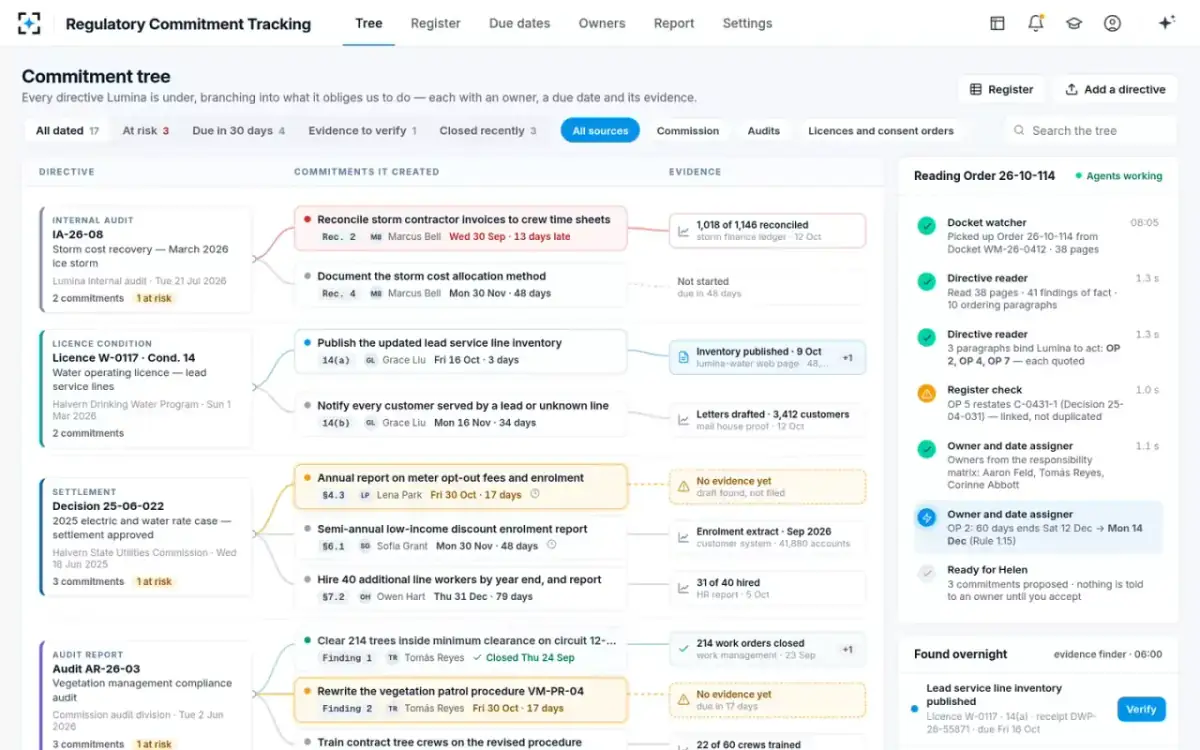1200x750 pixels.
Task: Select the All dated filter chip
Action: click(x=67, y=130)
